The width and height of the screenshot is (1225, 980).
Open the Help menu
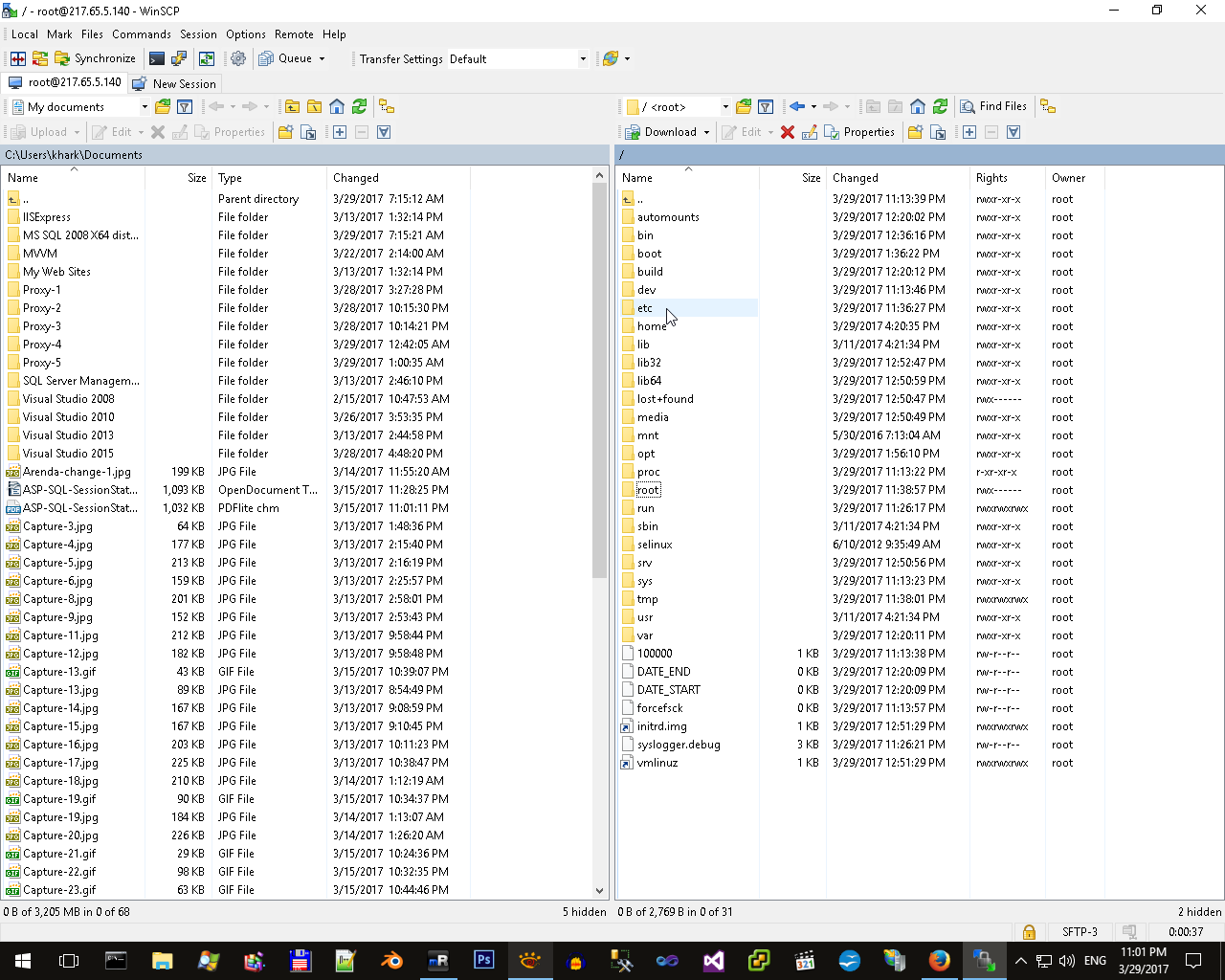tap(334, 34)
